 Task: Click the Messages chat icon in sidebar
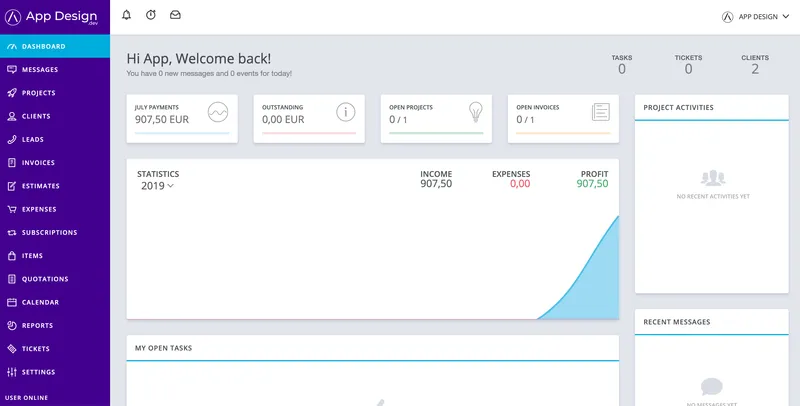click(12, 70)
